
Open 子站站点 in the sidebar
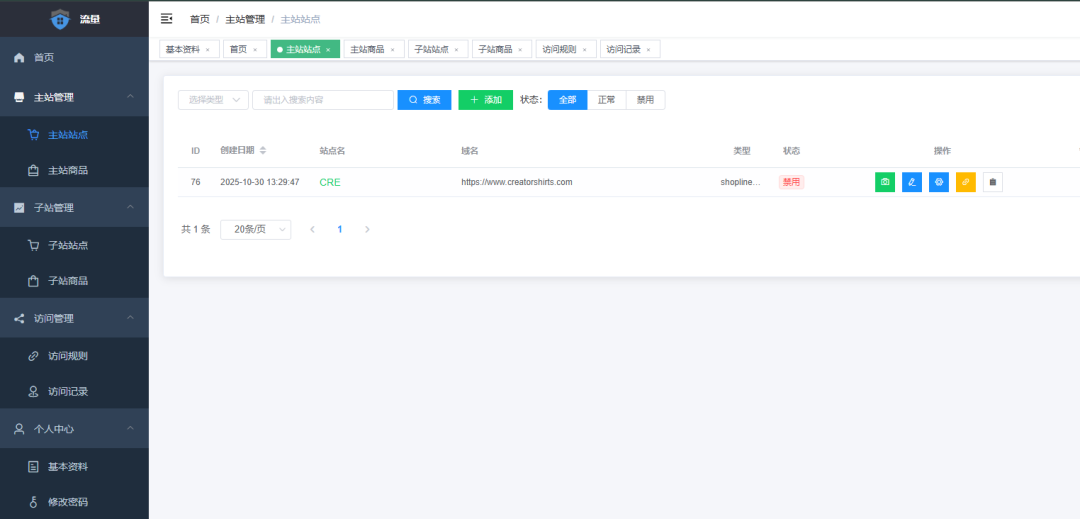[x=74, y=245]
